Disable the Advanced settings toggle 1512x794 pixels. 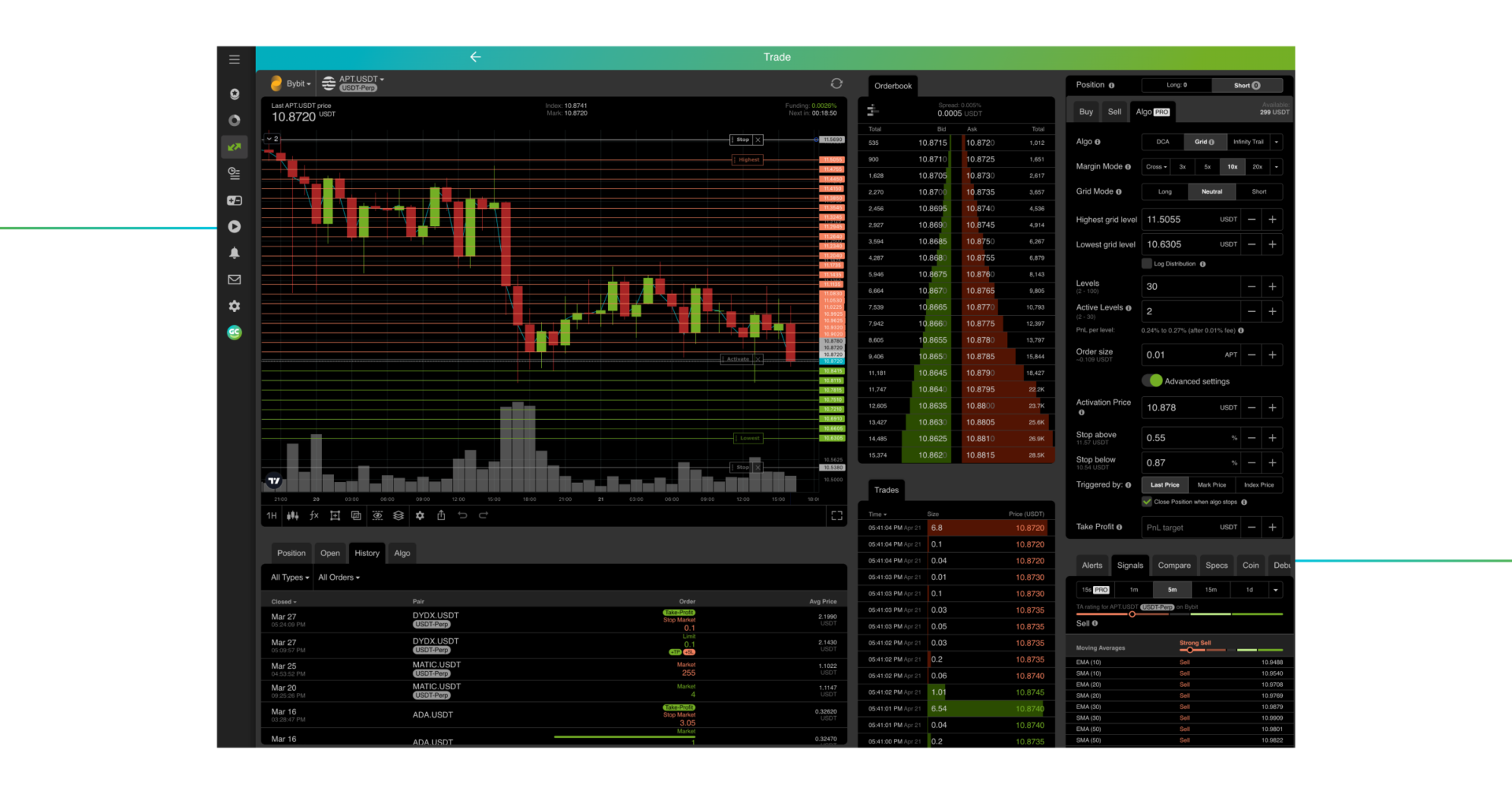[x=1154, y=380]
